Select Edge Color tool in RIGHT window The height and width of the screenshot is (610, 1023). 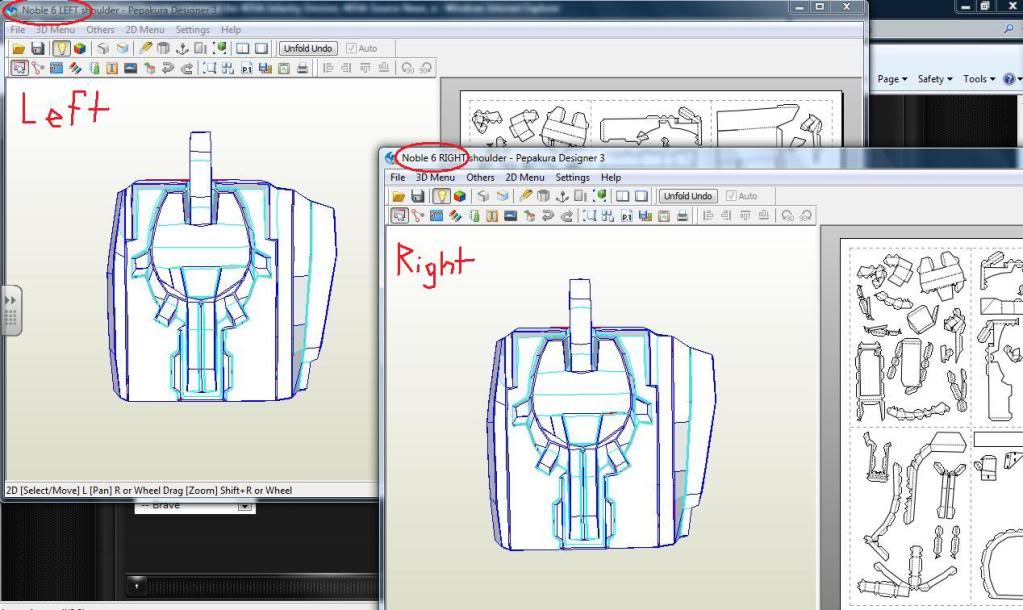pyautogui.click(x=455, y=215)
